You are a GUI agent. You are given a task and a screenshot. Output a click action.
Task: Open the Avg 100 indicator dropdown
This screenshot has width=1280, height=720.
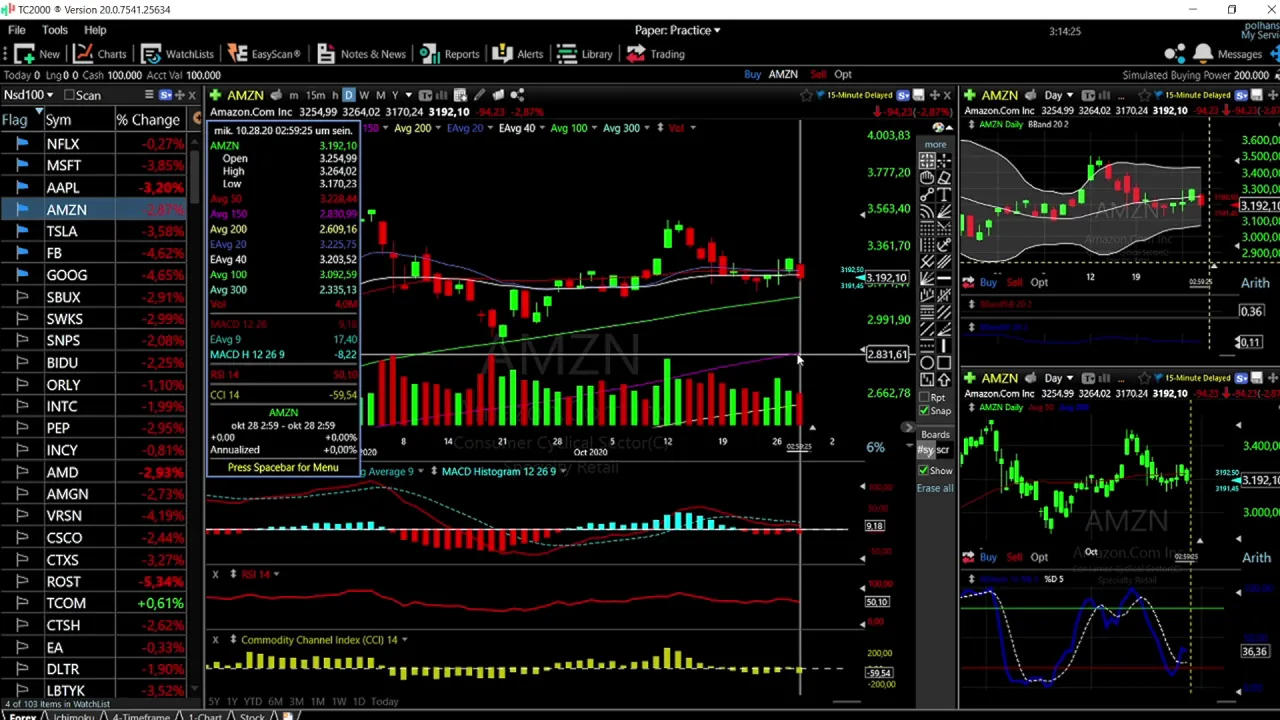[x=574, y=128]
